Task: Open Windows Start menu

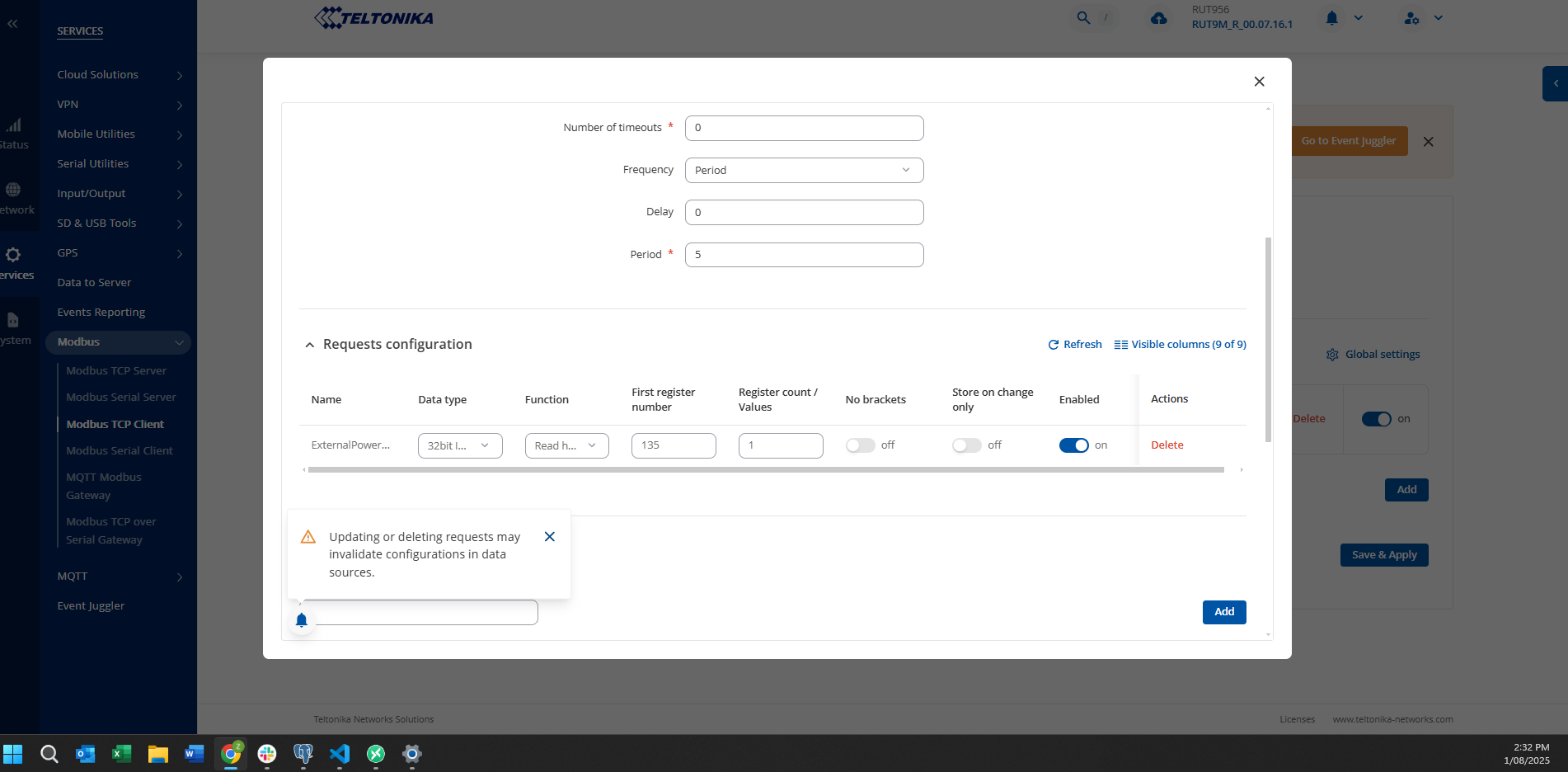Action: (x=13, y=754)
